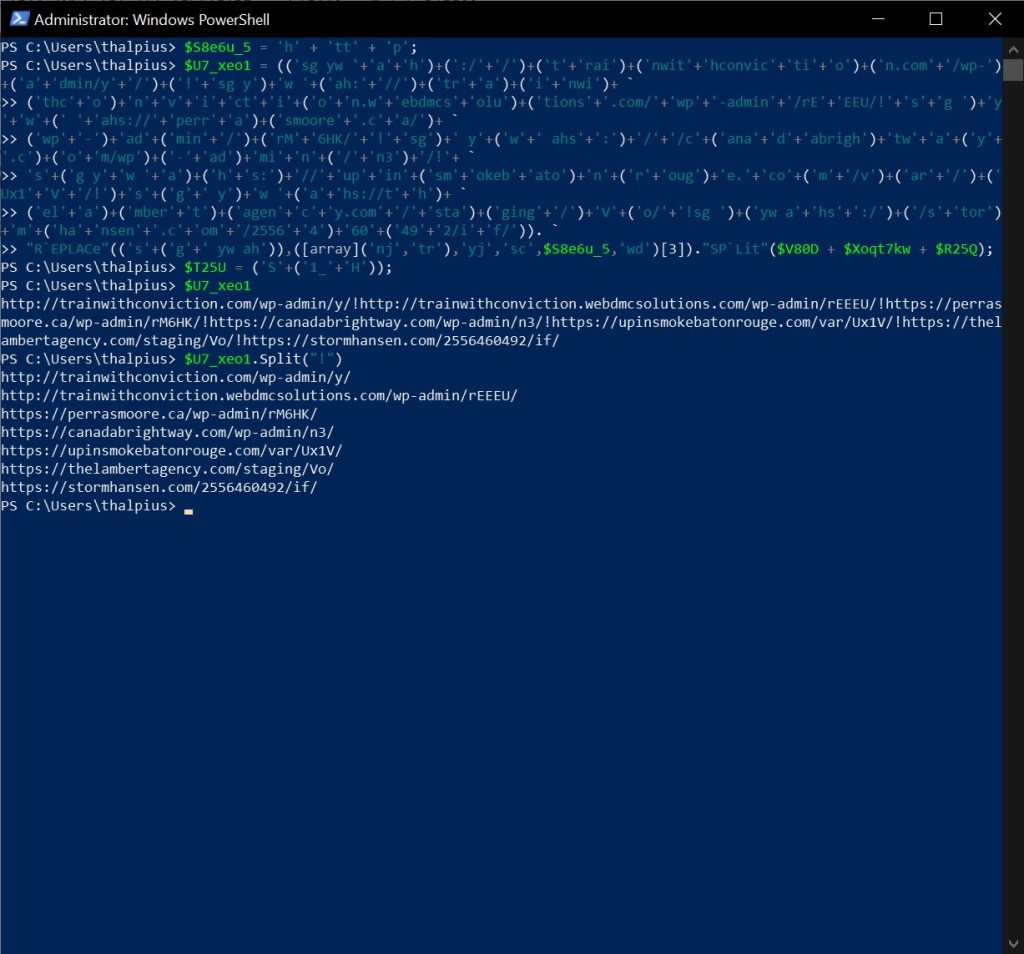Click the blinking cursor at the last prompt
The image size is (1024, 954).
188,508
